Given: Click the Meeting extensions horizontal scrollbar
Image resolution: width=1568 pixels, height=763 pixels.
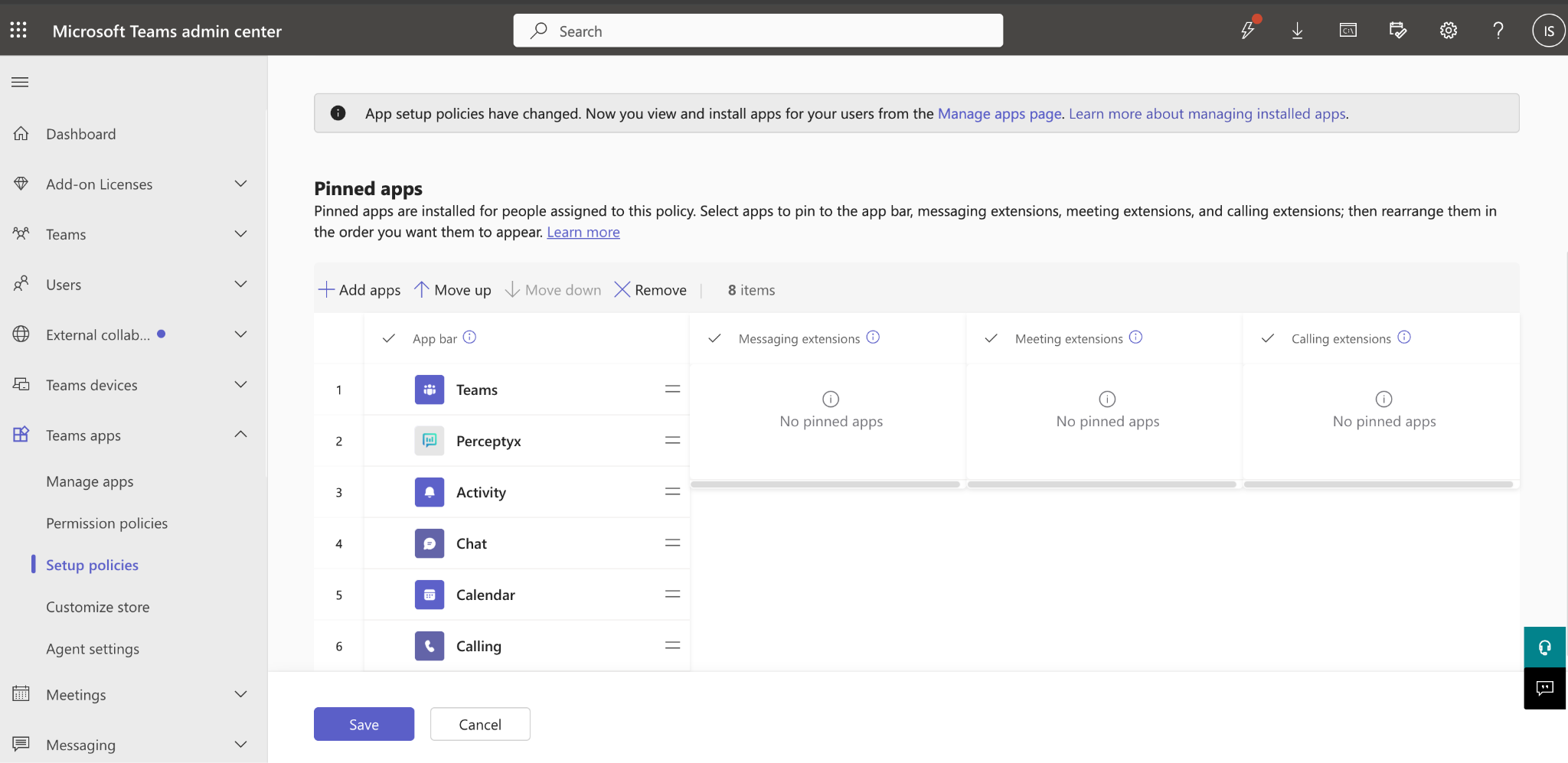Looking at the screenshot, I should pyautogui.click(x=1102, y=484).
